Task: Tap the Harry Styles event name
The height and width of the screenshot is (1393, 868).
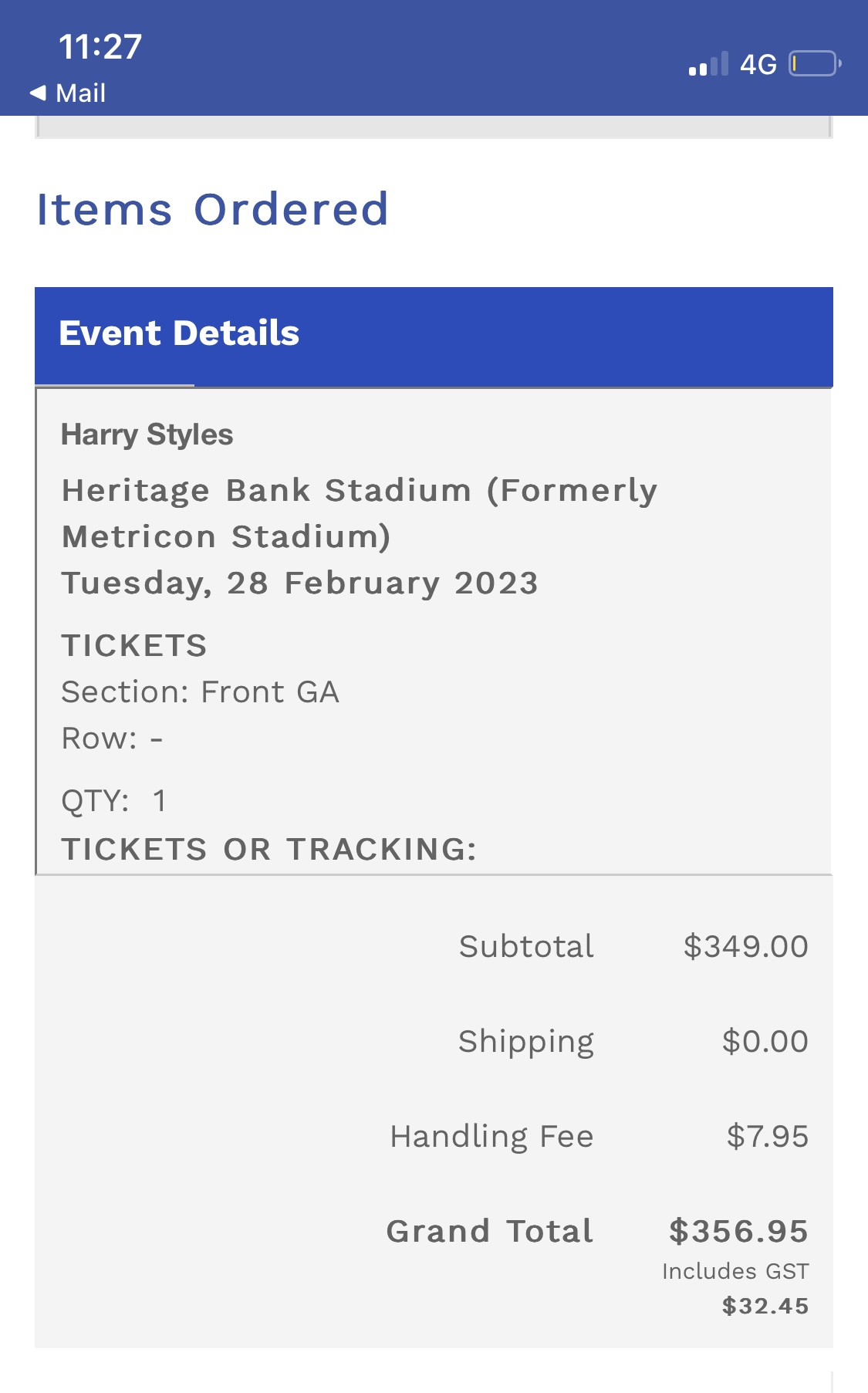Action: pos(147,434)
